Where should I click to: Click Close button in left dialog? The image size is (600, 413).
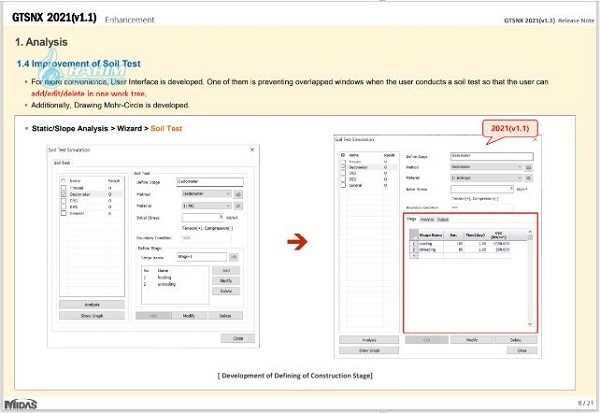point(238,338)
